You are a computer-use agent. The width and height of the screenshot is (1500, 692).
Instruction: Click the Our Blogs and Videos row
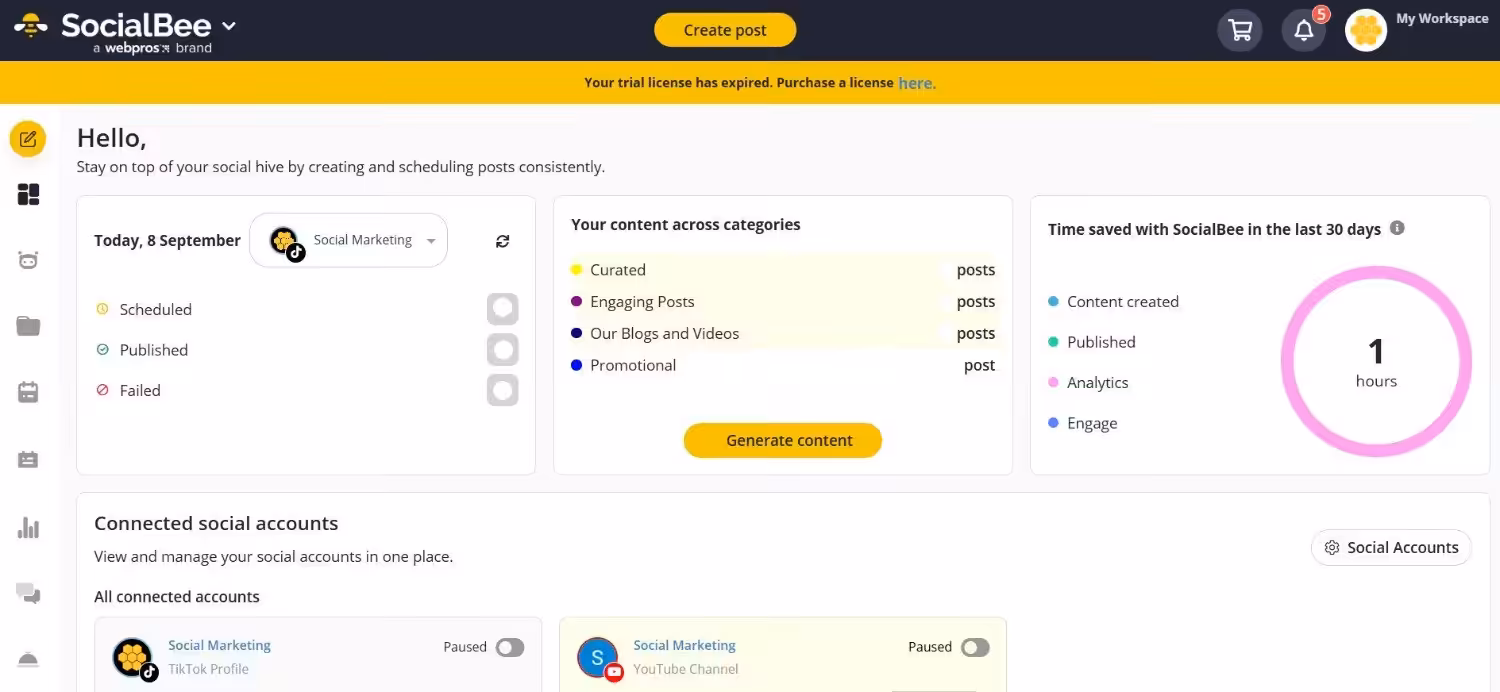[x=783, y=334]
